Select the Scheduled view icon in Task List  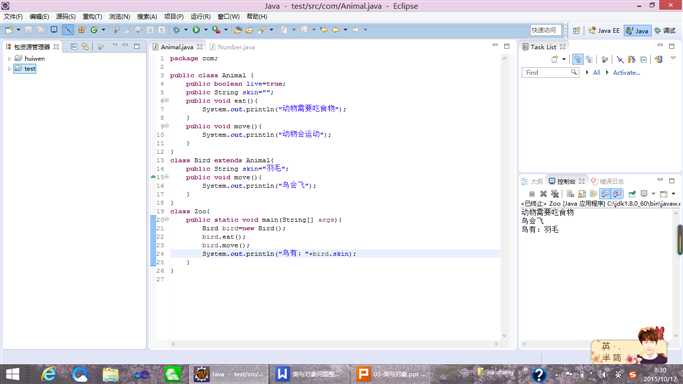[x=589, y=59]
